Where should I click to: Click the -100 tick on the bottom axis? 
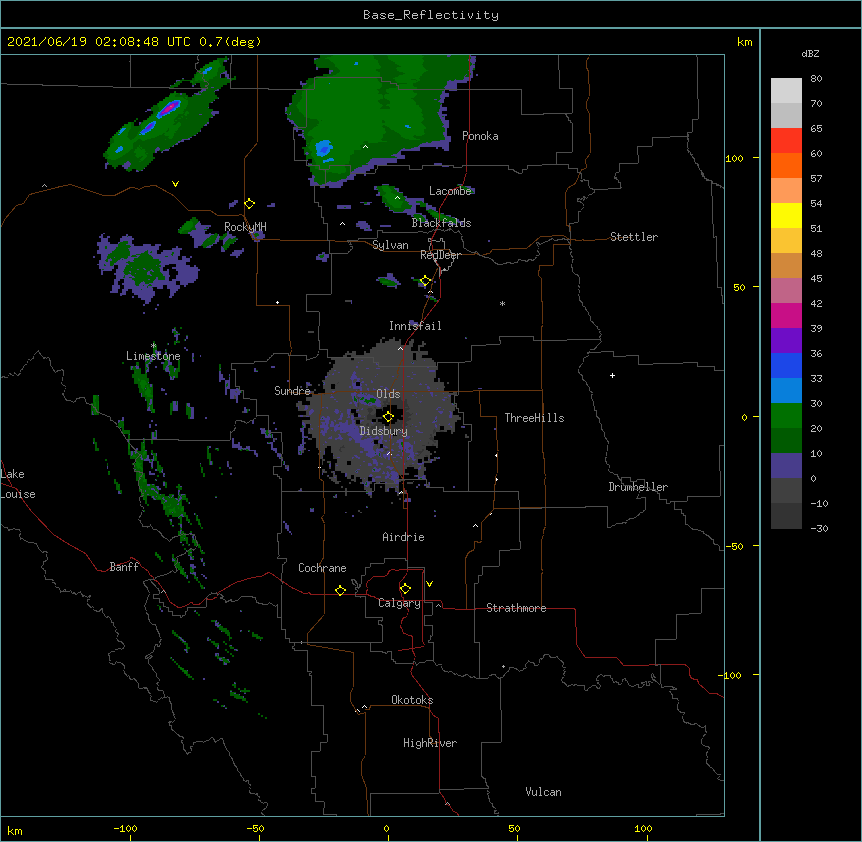pos(125,828)
